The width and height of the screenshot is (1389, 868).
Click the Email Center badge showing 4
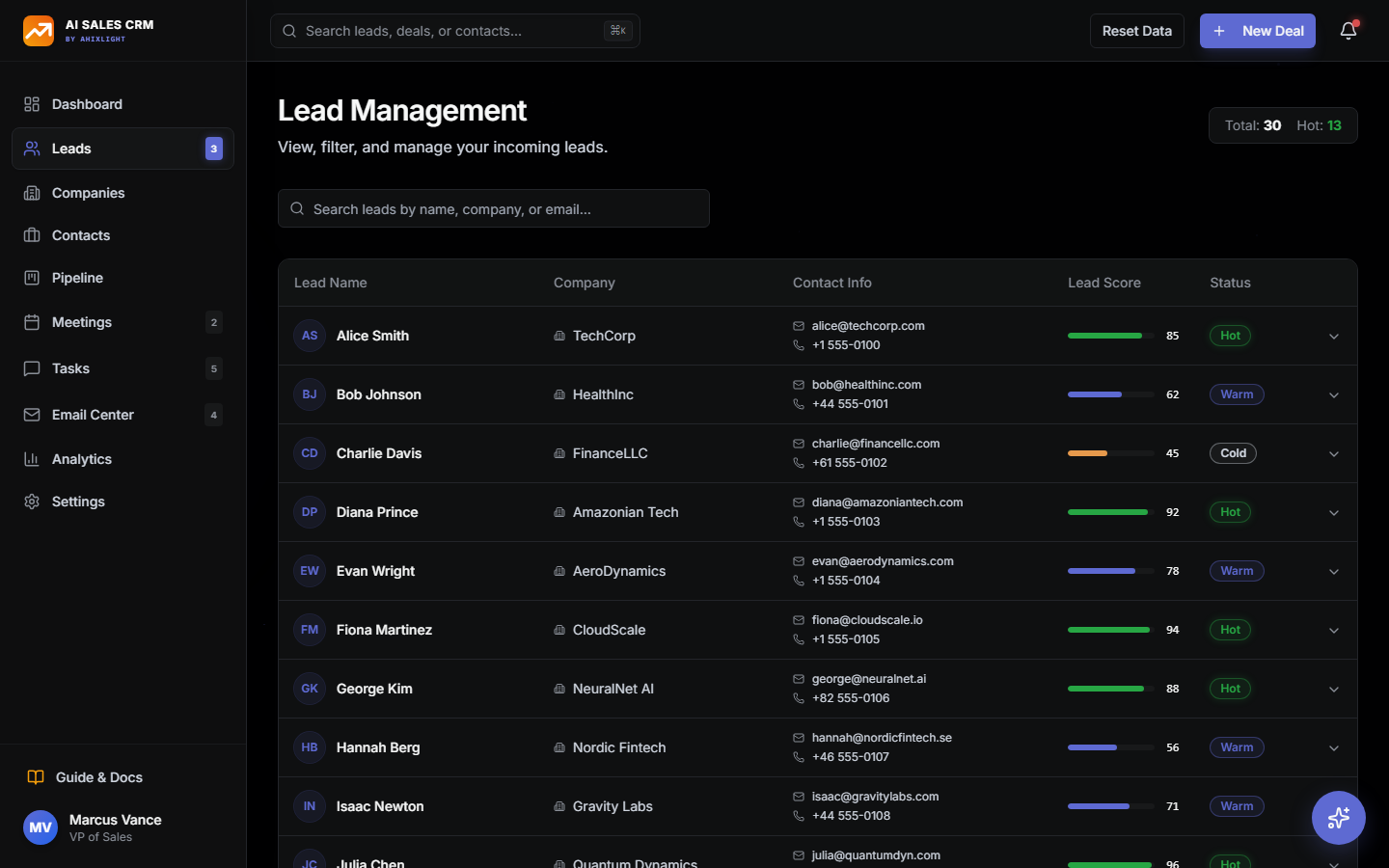(214, 415)
